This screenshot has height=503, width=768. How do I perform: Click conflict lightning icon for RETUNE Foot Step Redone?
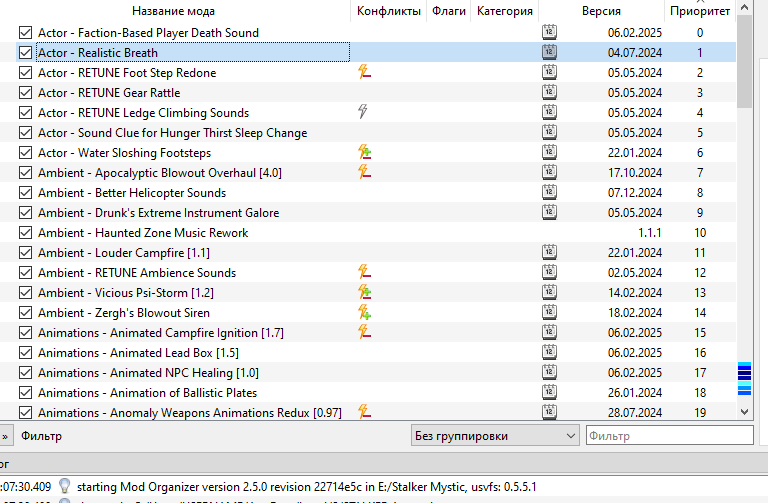[364, 72]
